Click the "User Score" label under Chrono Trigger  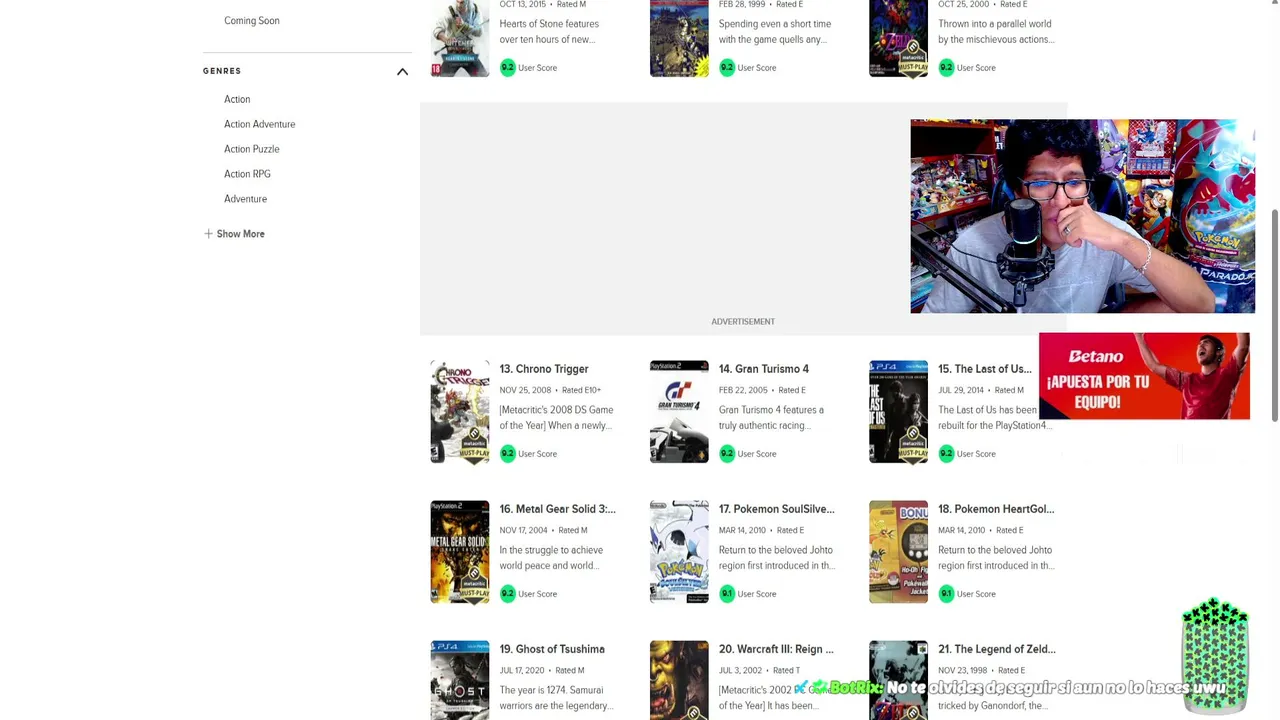coord(537,454)
